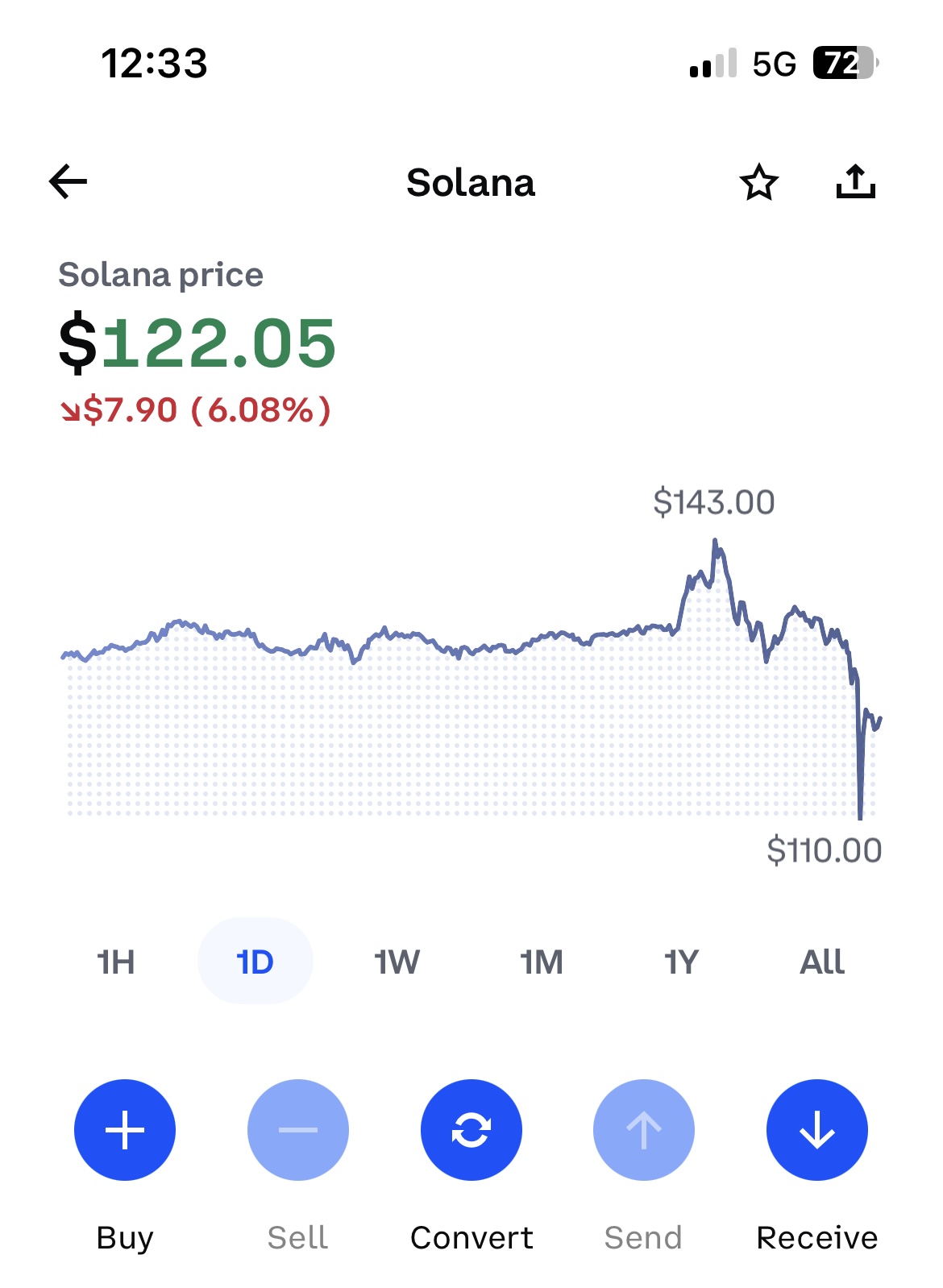Tap the Receive down-arrow icon
The width and height of the screenshot is (943, 1288).
click(x=816, y=1129)
